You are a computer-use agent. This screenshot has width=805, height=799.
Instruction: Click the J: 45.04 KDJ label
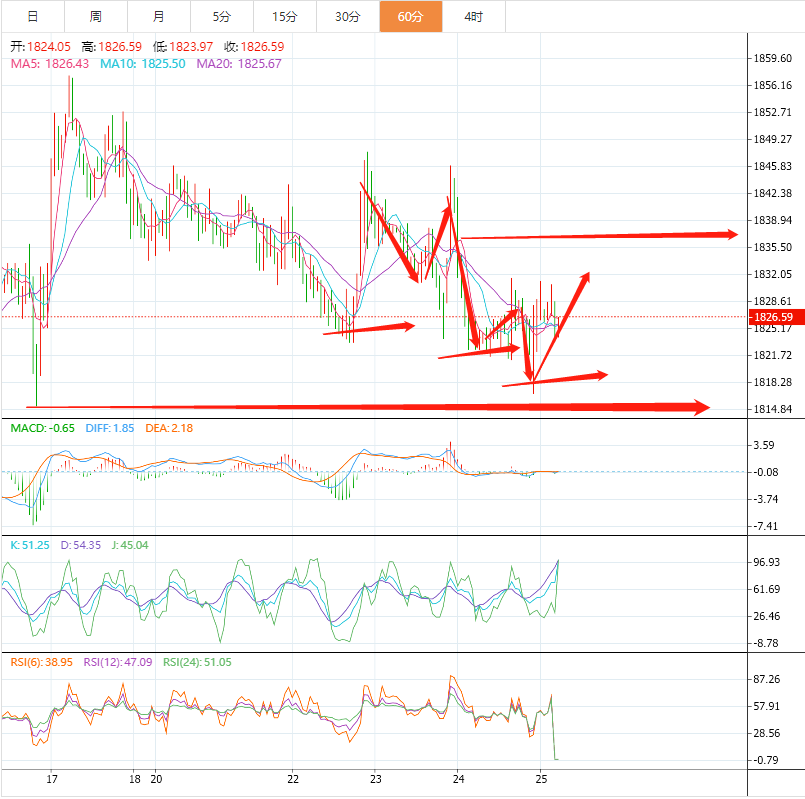(x=130, y=545)
